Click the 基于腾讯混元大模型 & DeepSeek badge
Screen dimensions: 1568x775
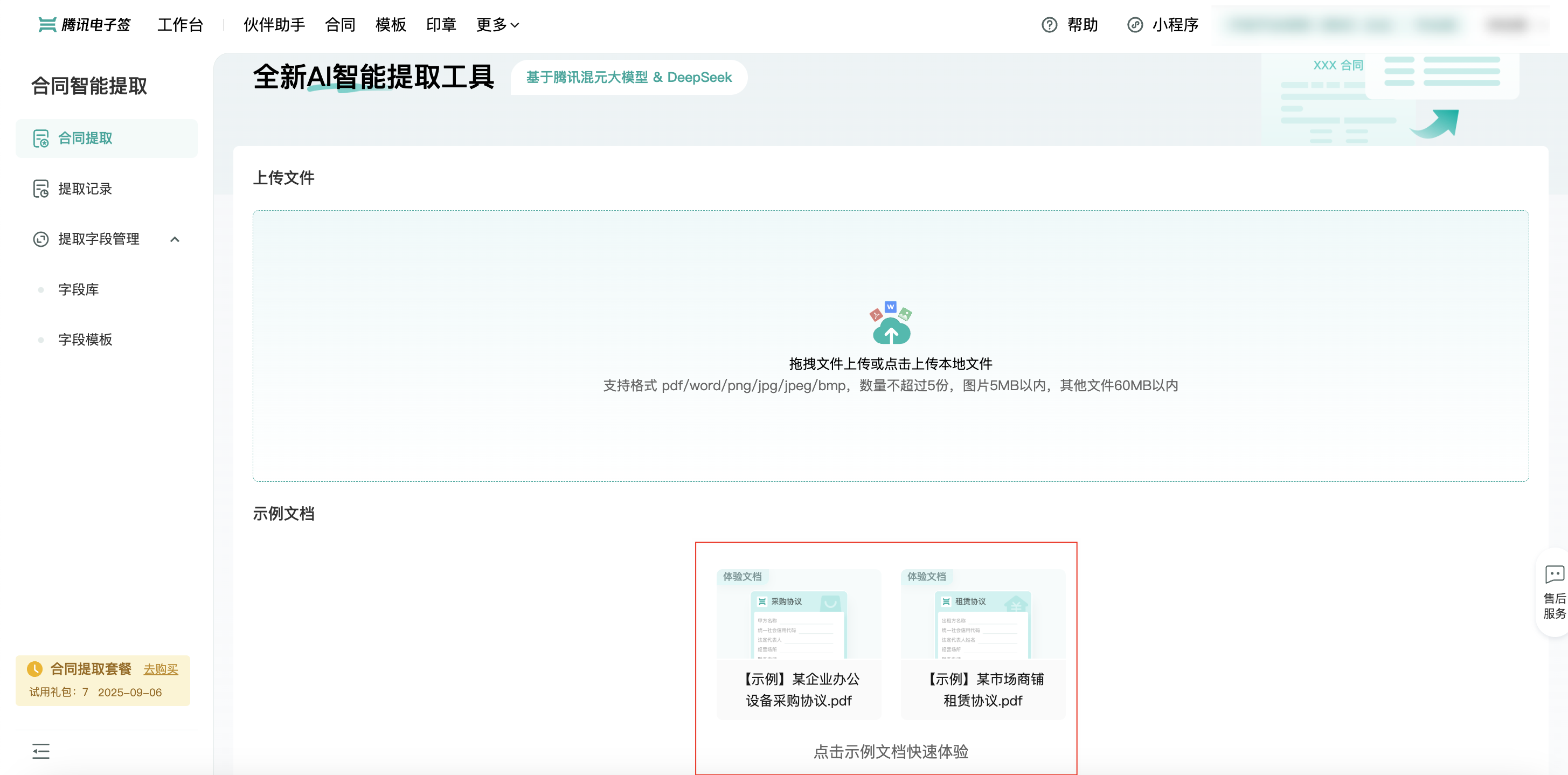(x=629, y=77)
